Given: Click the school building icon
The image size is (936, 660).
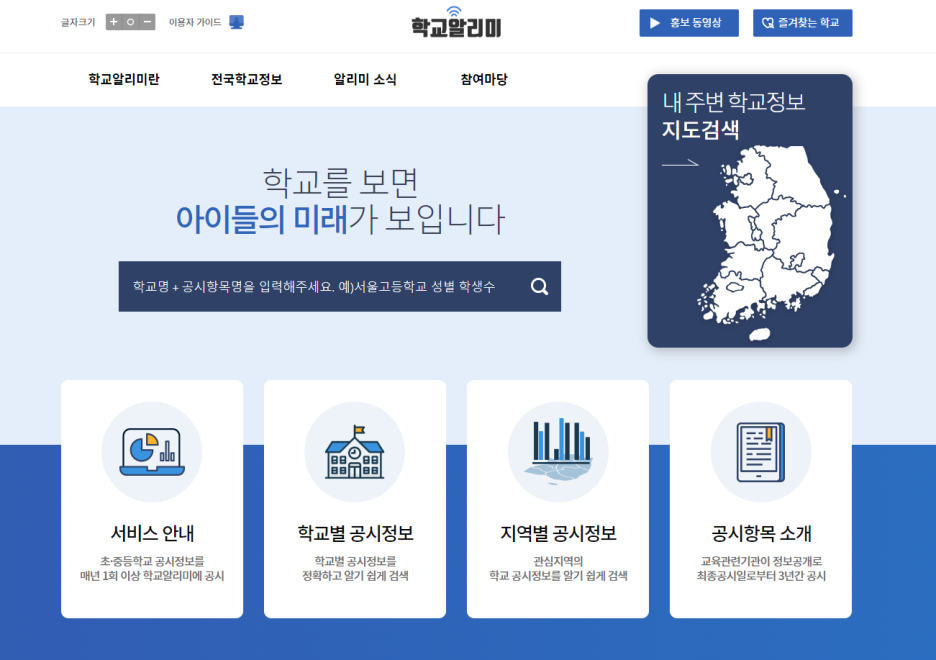Looking at the screenshot, I should [x=355, y=452].
